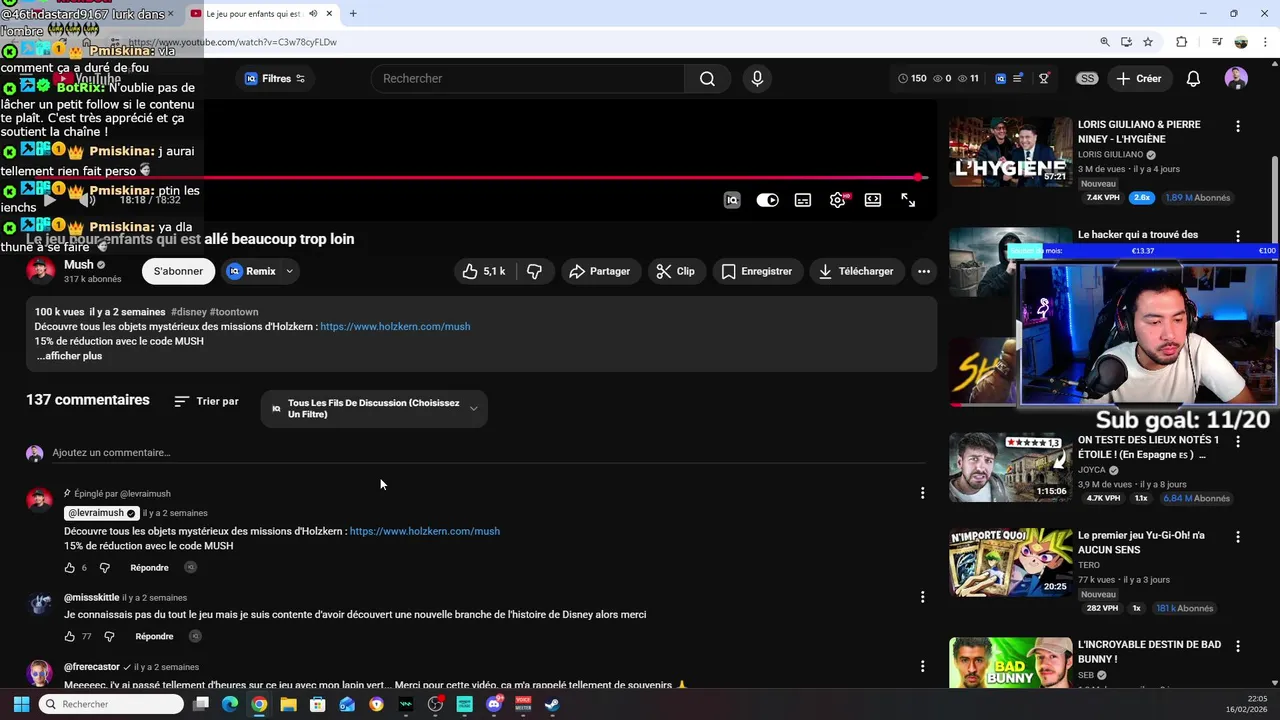Open the holzkern.com/mush link in description
Image resolution: width=1280 pixels, height=720 pixels.
tap(395, 326)
